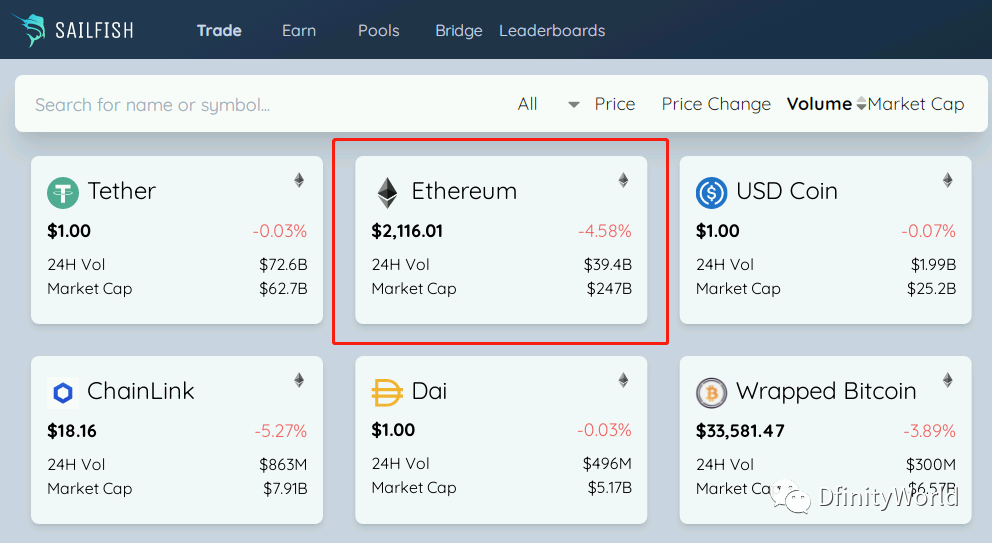992x543 pixels.
Task: Click the Wrapped Bitcoin logo
Action: tap(711, 393)
